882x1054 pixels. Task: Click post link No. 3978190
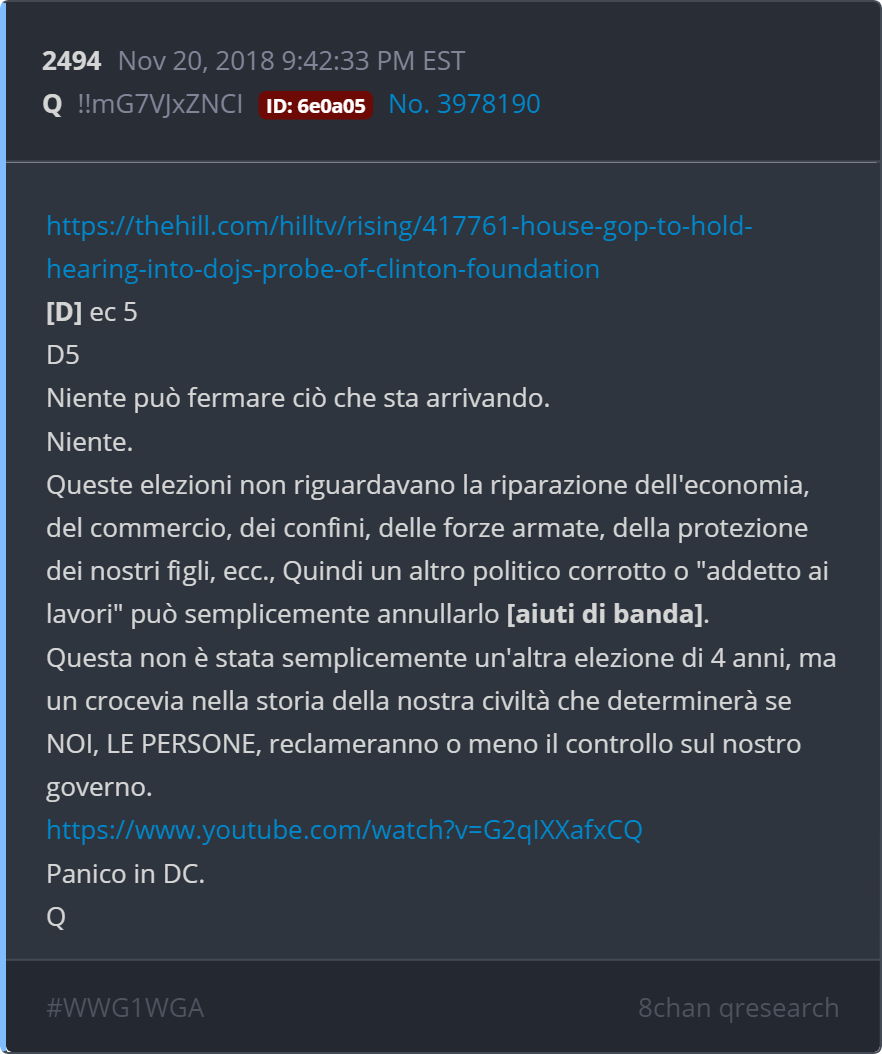coord(464,104)
